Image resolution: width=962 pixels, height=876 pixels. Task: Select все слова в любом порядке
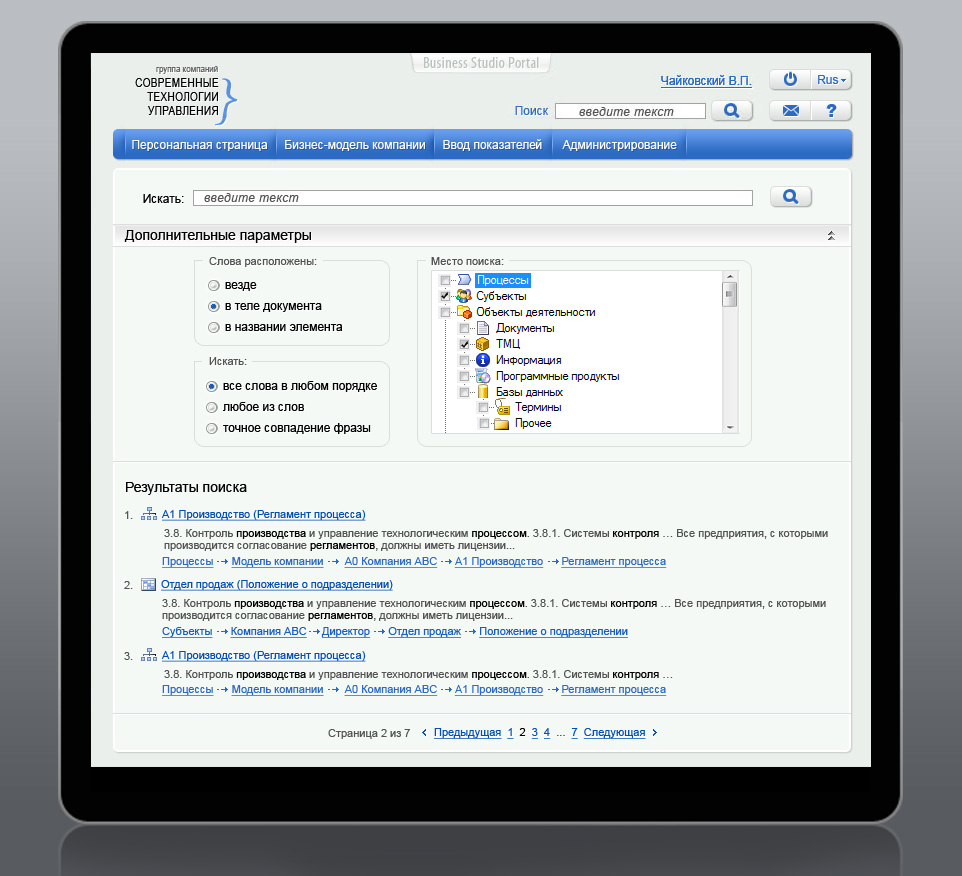click(x=212, y=386)
